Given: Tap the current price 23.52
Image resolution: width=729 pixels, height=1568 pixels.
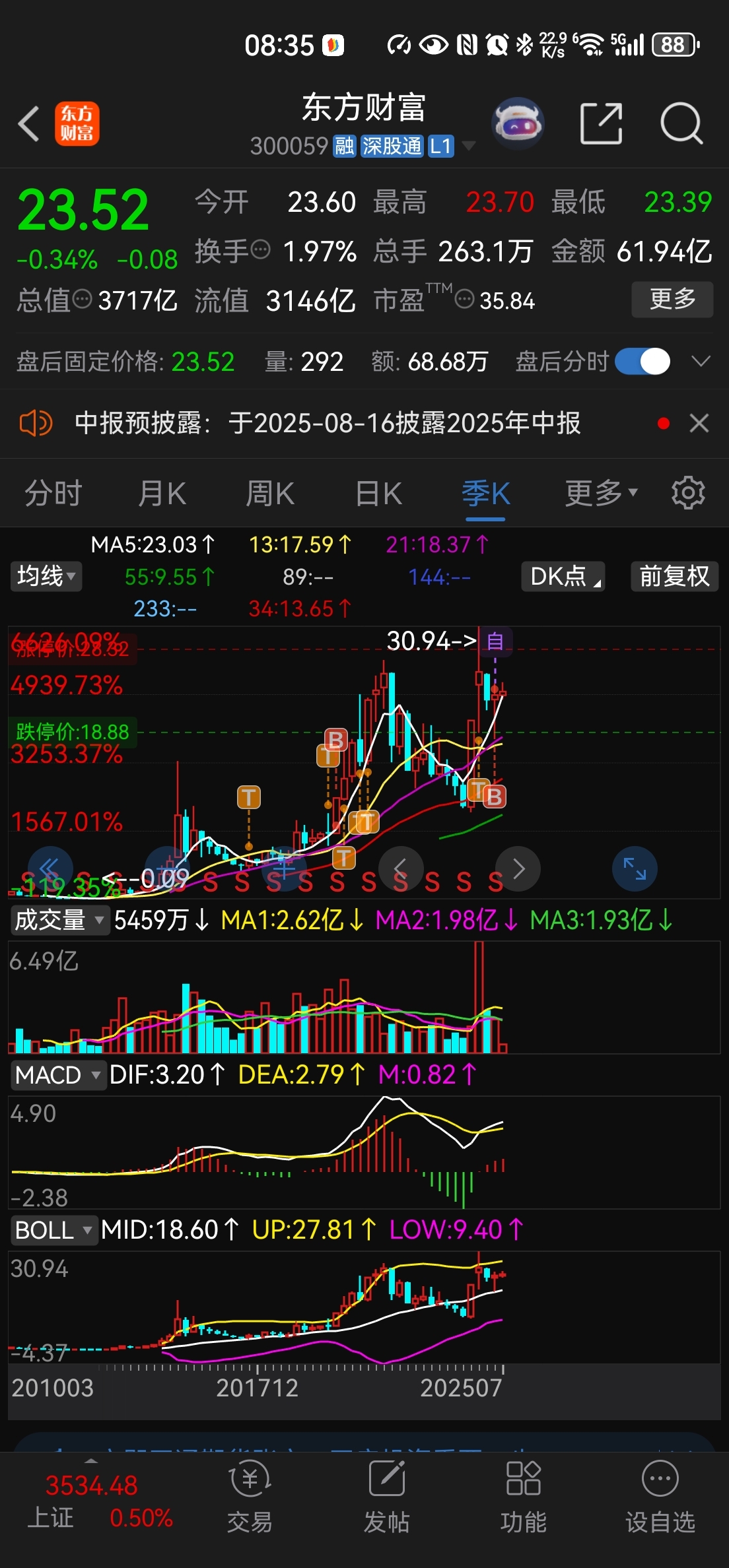Looking at the screenshot, I should click(x=83, y=209).
